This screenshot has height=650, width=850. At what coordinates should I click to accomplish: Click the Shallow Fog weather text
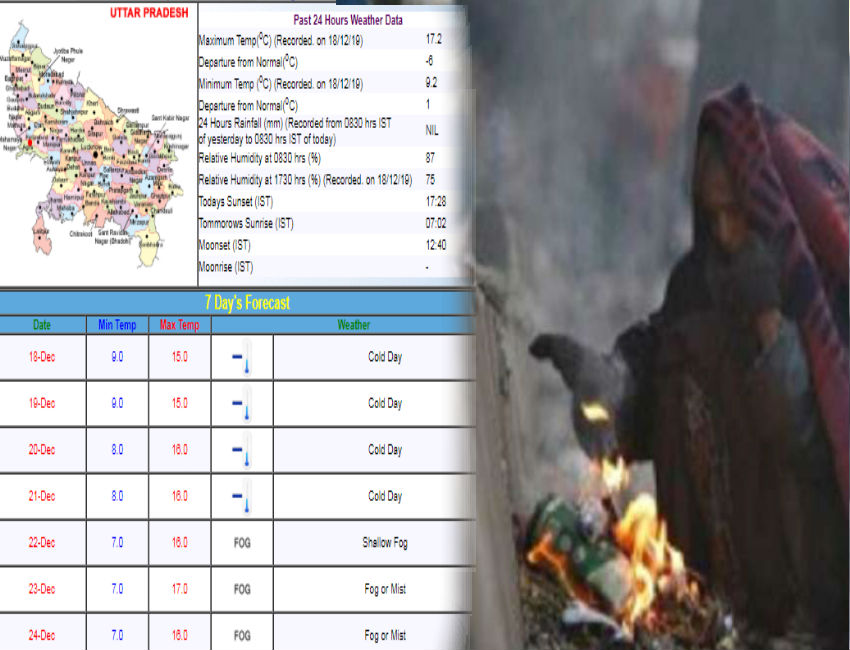384,543
